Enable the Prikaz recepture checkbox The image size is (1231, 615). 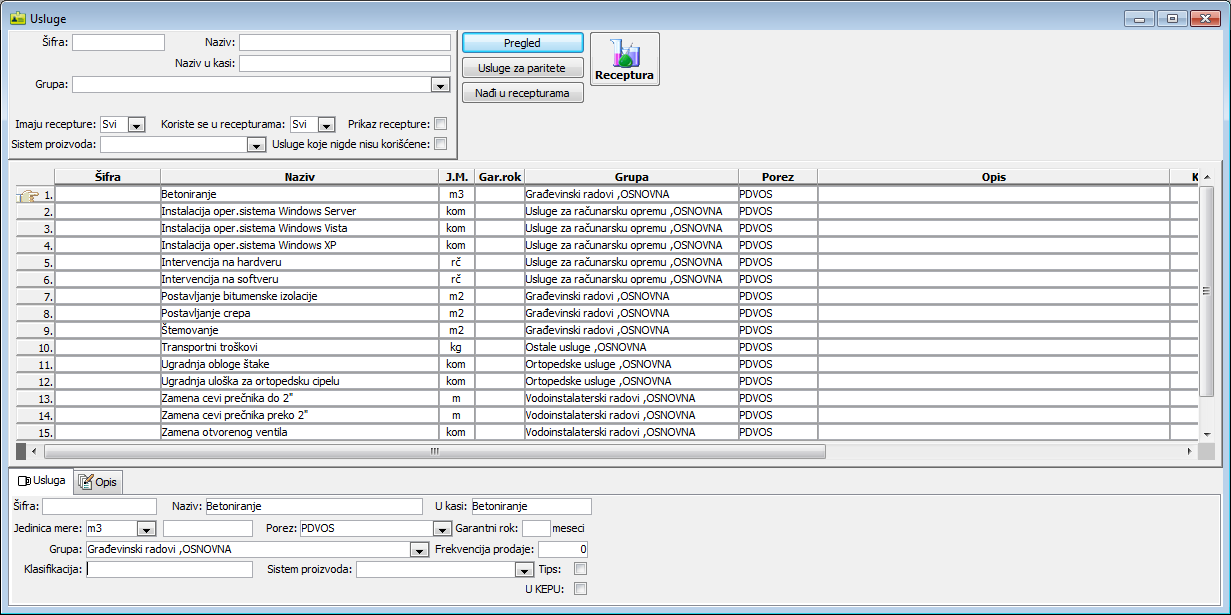(x=440, y=124)
